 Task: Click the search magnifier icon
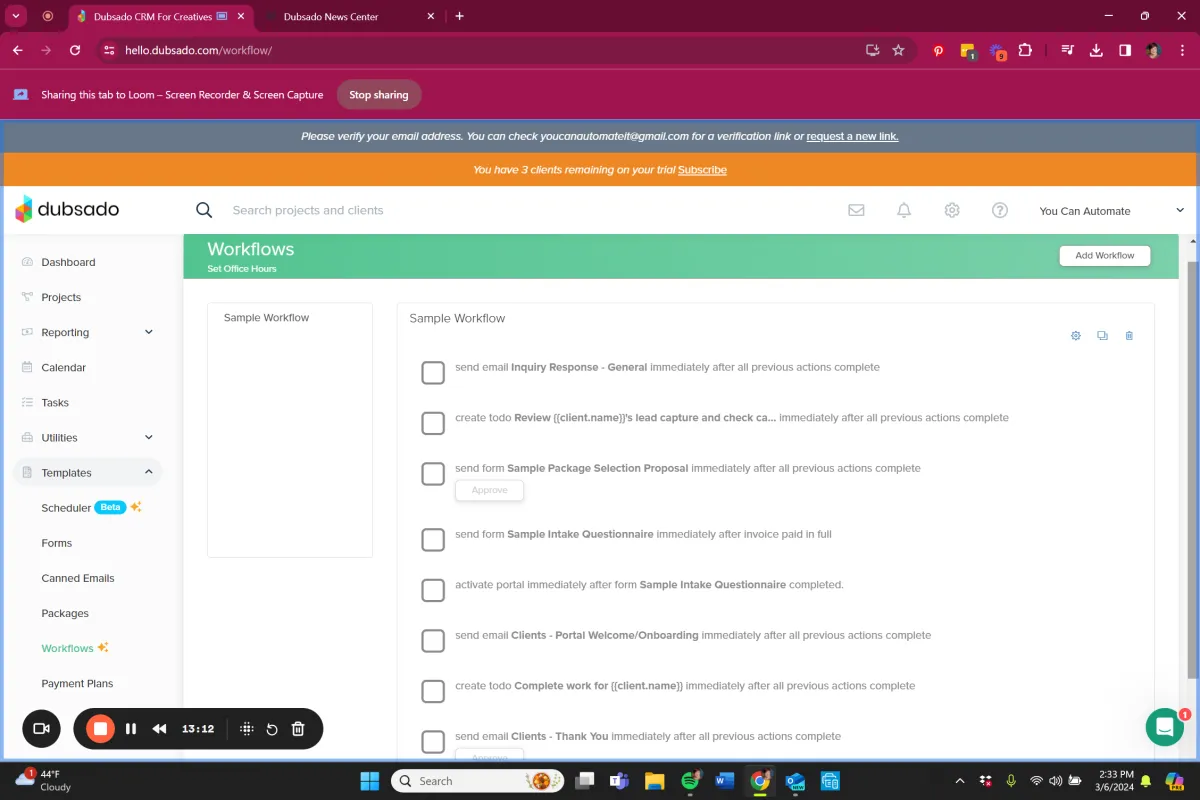pyautogui.click(x=204, y=210)
